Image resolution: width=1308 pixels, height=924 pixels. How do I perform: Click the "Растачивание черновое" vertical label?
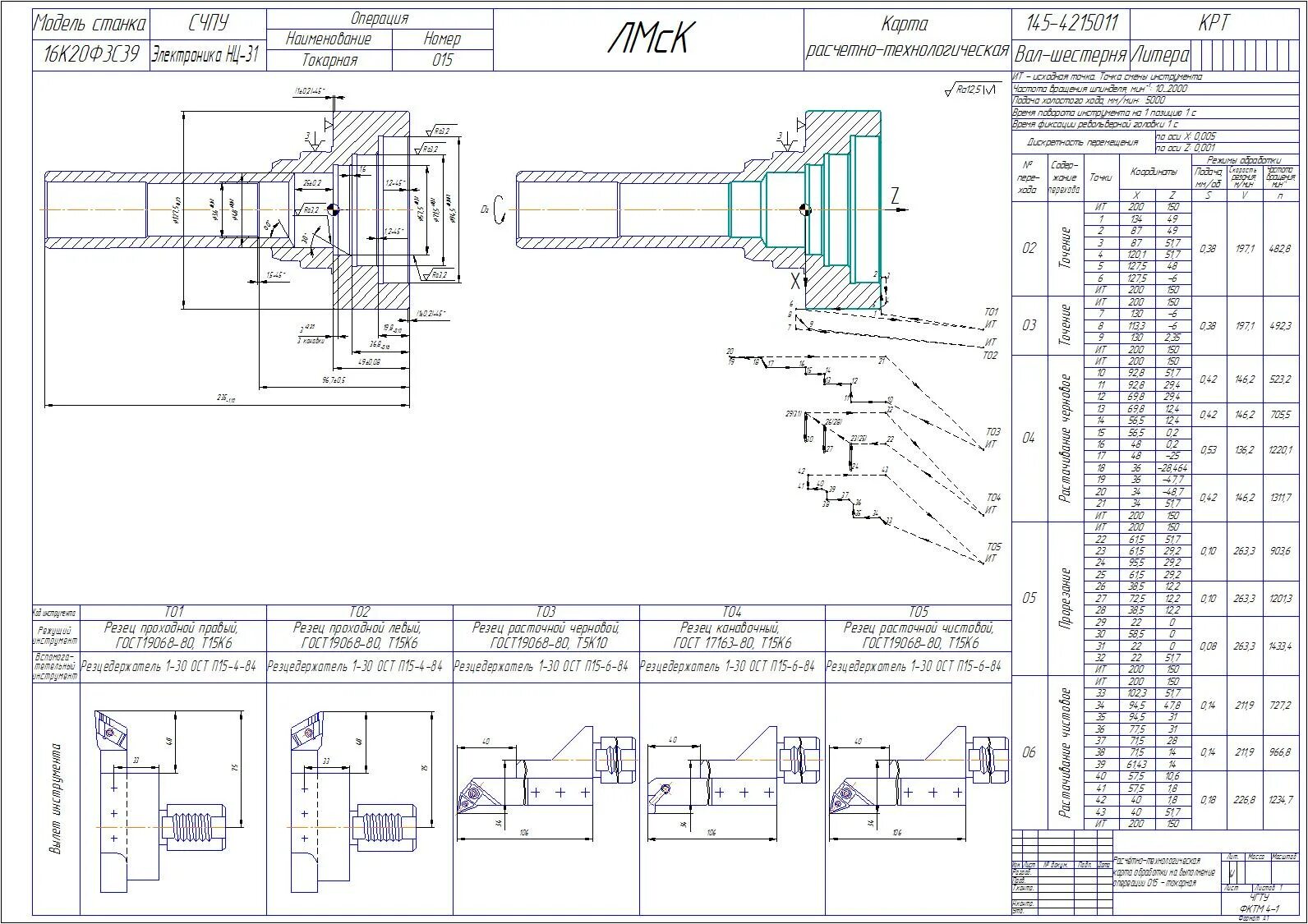(1066, 438)
